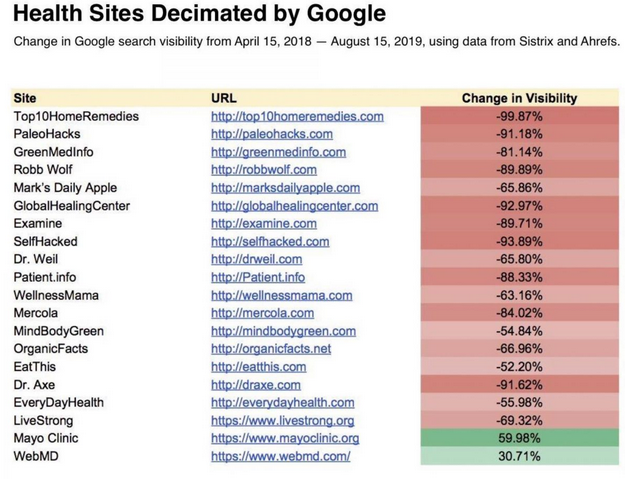The width and height of the screenshot is (625, 479).
Task: Open the drweil.com link
Action: (x=257, y=259)
